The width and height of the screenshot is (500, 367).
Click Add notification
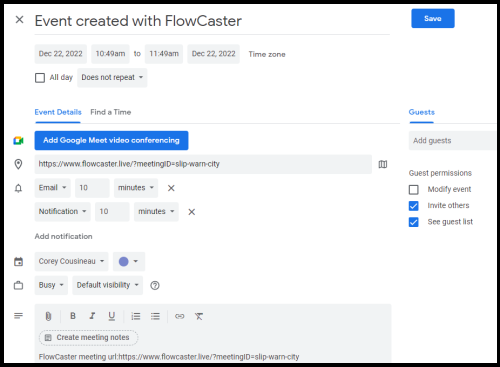pos(63,236)
